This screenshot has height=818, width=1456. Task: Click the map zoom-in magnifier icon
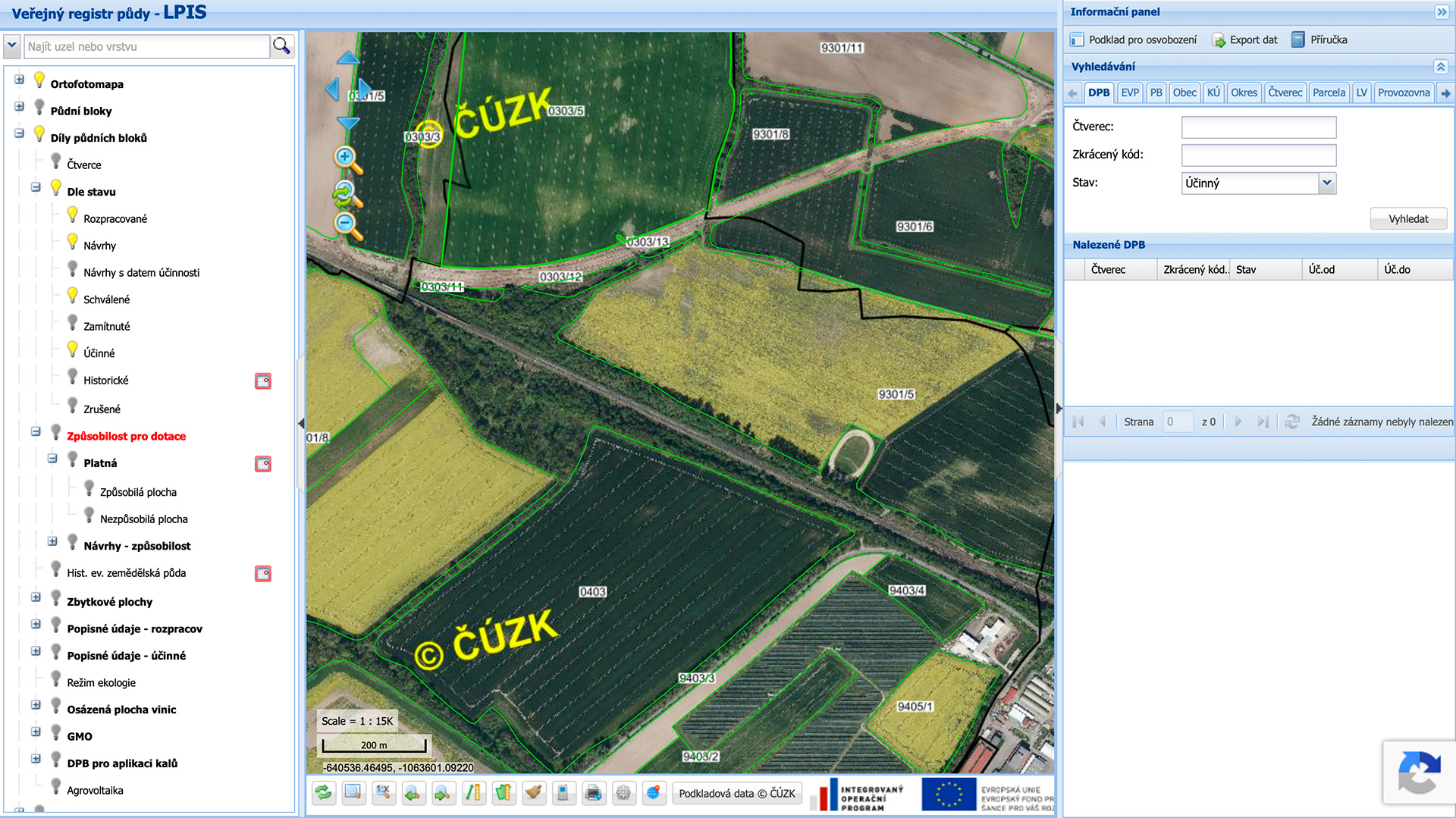click(x=347, y=159)
